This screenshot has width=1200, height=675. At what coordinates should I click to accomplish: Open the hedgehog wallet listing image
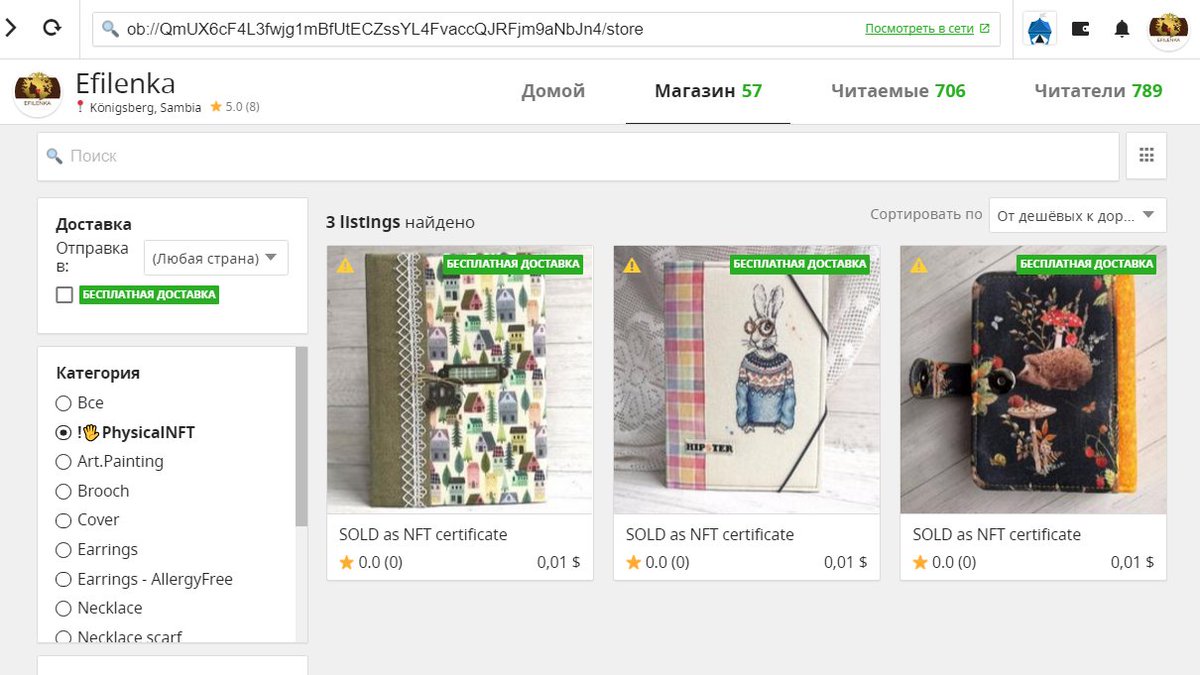click(1033, 380)
